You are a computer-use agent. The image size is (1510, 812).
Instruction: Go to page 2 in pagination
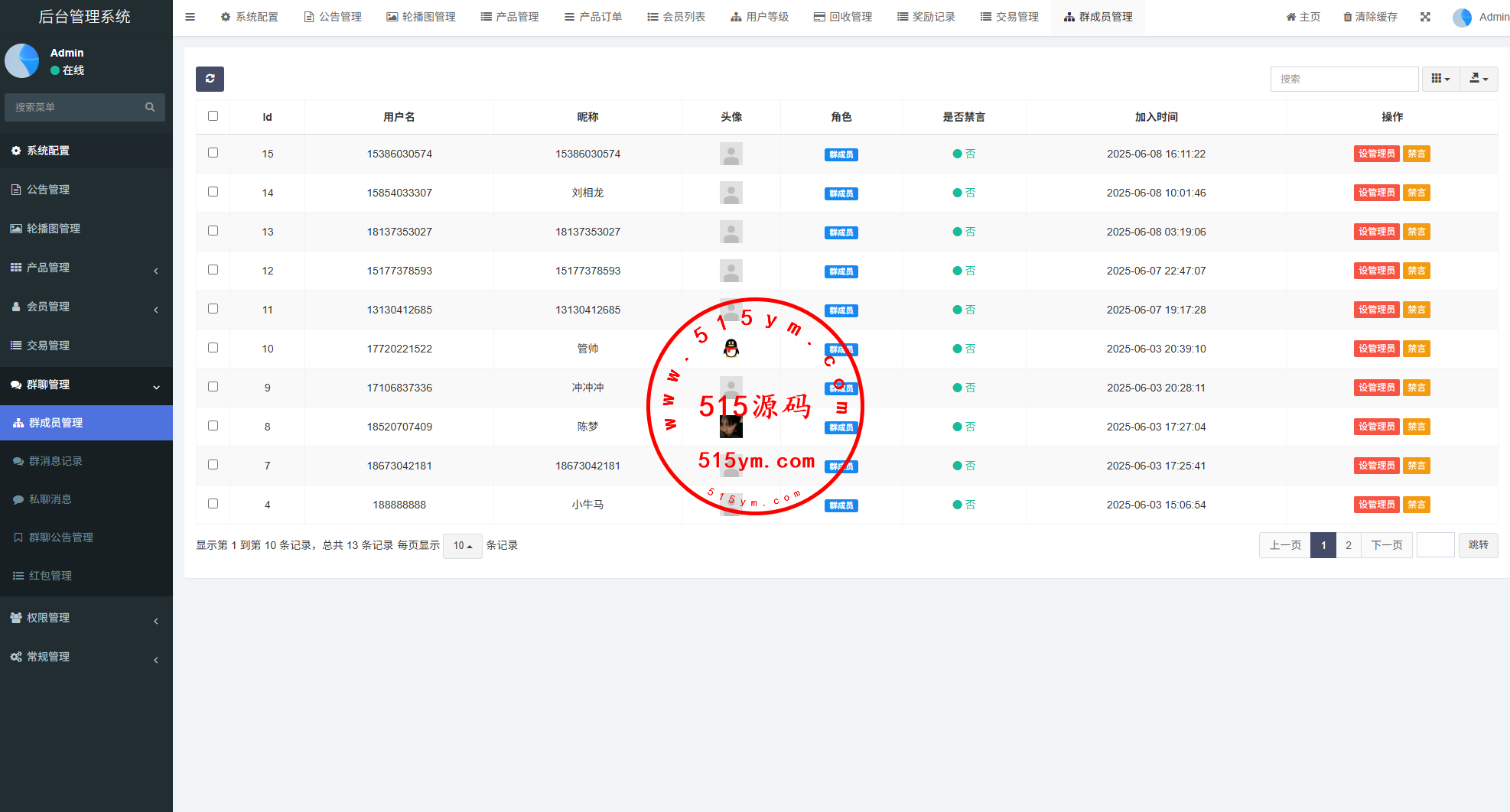[1348, 545]
